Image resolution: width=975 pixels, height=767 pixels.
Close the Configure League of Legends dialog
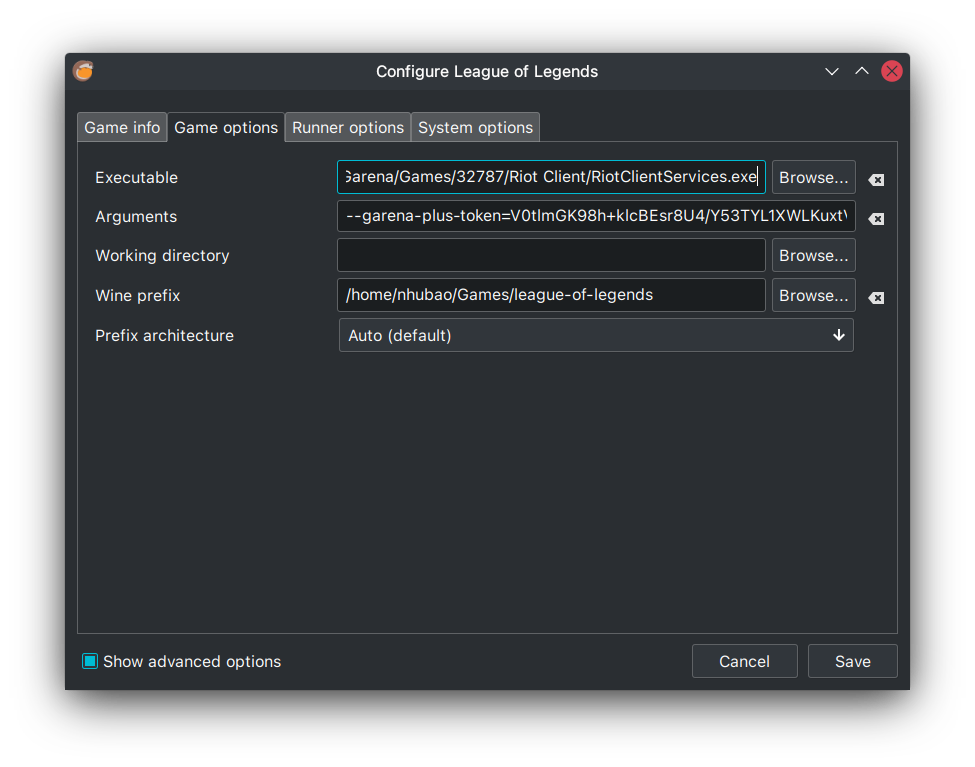tap(892, 71)
